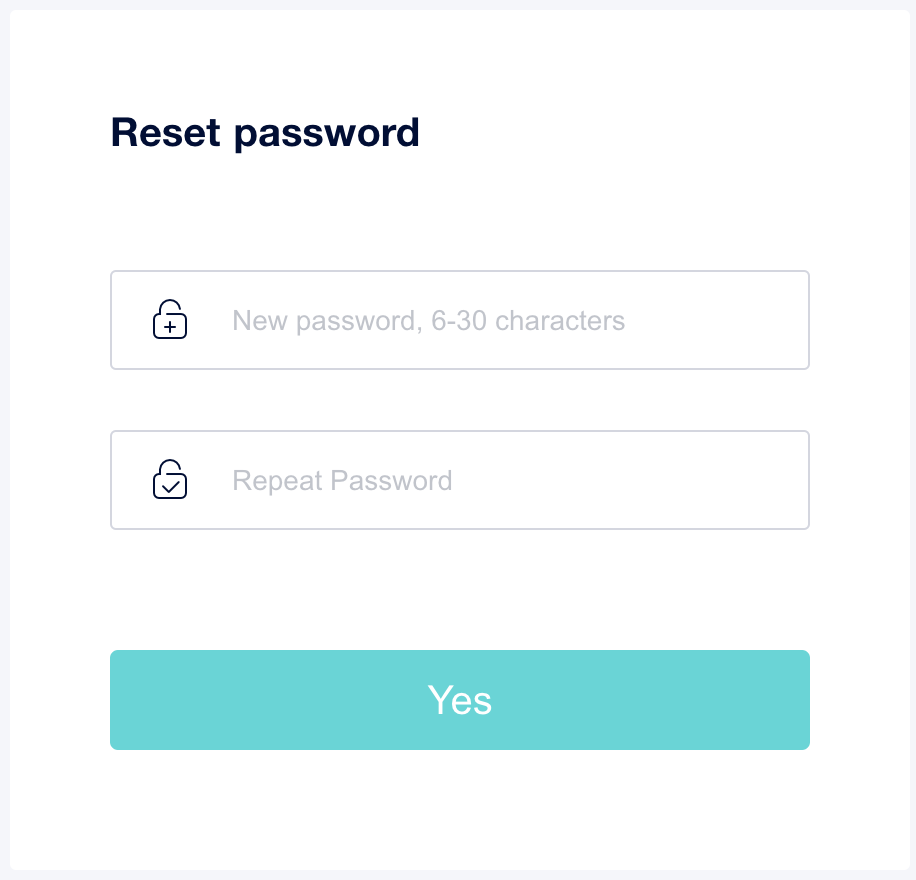
Task: Tap the open-lock icon in the top field
Action: (170, 320)
